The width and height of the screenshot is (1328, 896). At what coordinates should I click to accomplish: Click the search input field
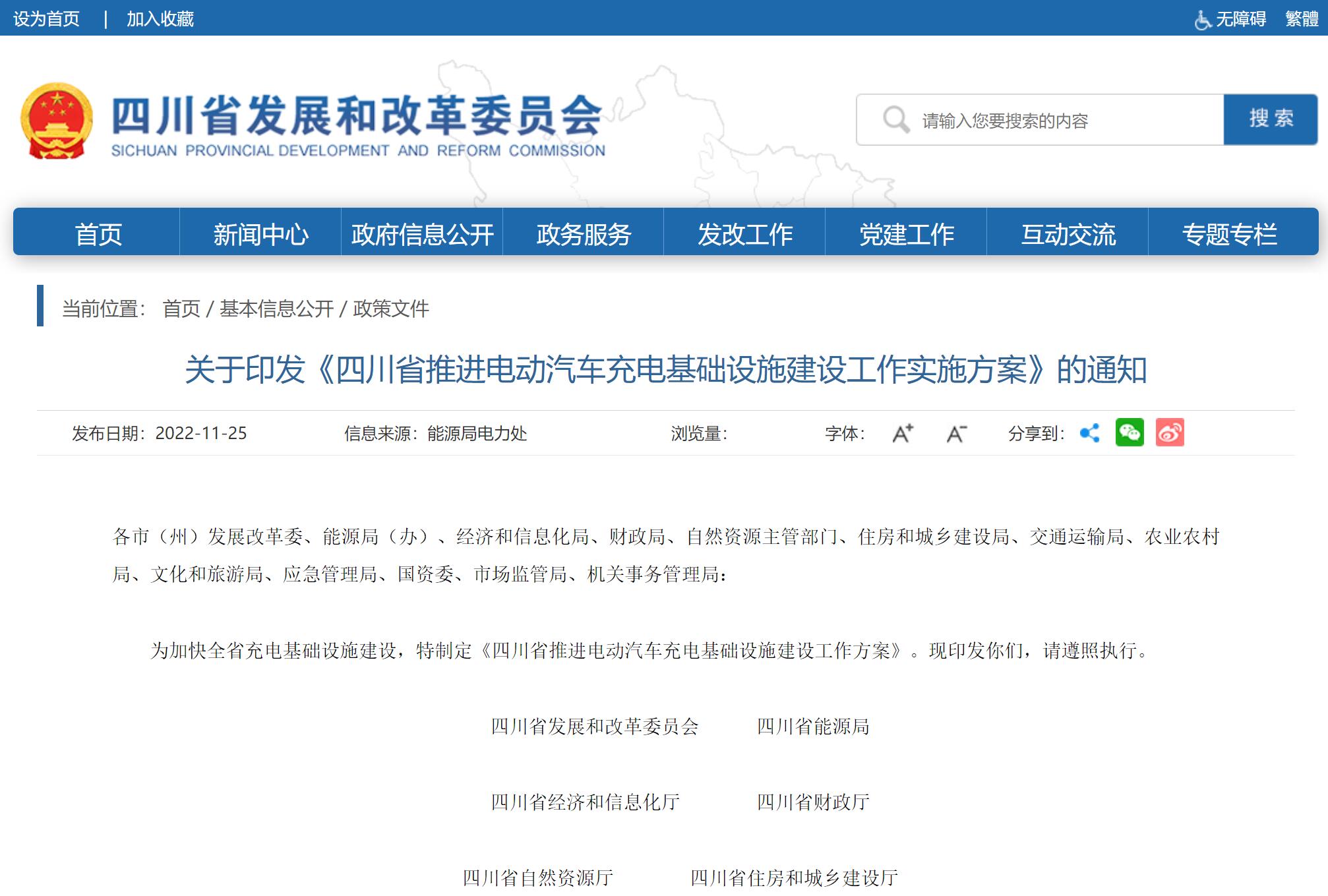pos(1040,120)
